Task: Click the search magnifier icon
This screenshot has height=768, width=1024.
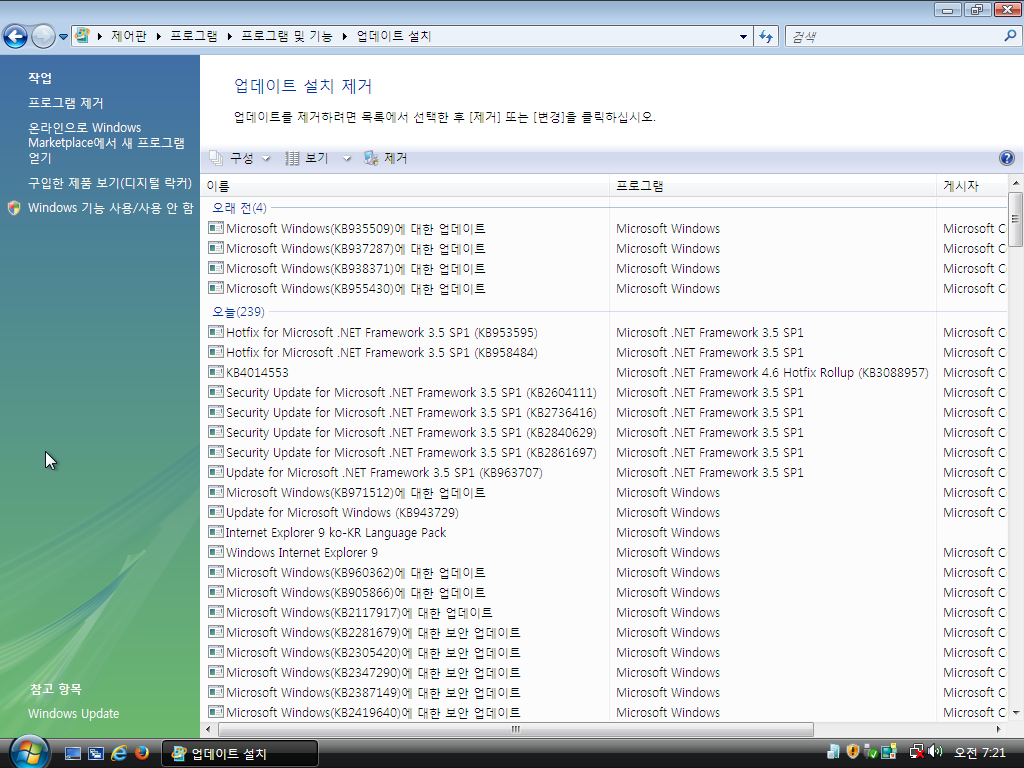Action: [1010, 36]
